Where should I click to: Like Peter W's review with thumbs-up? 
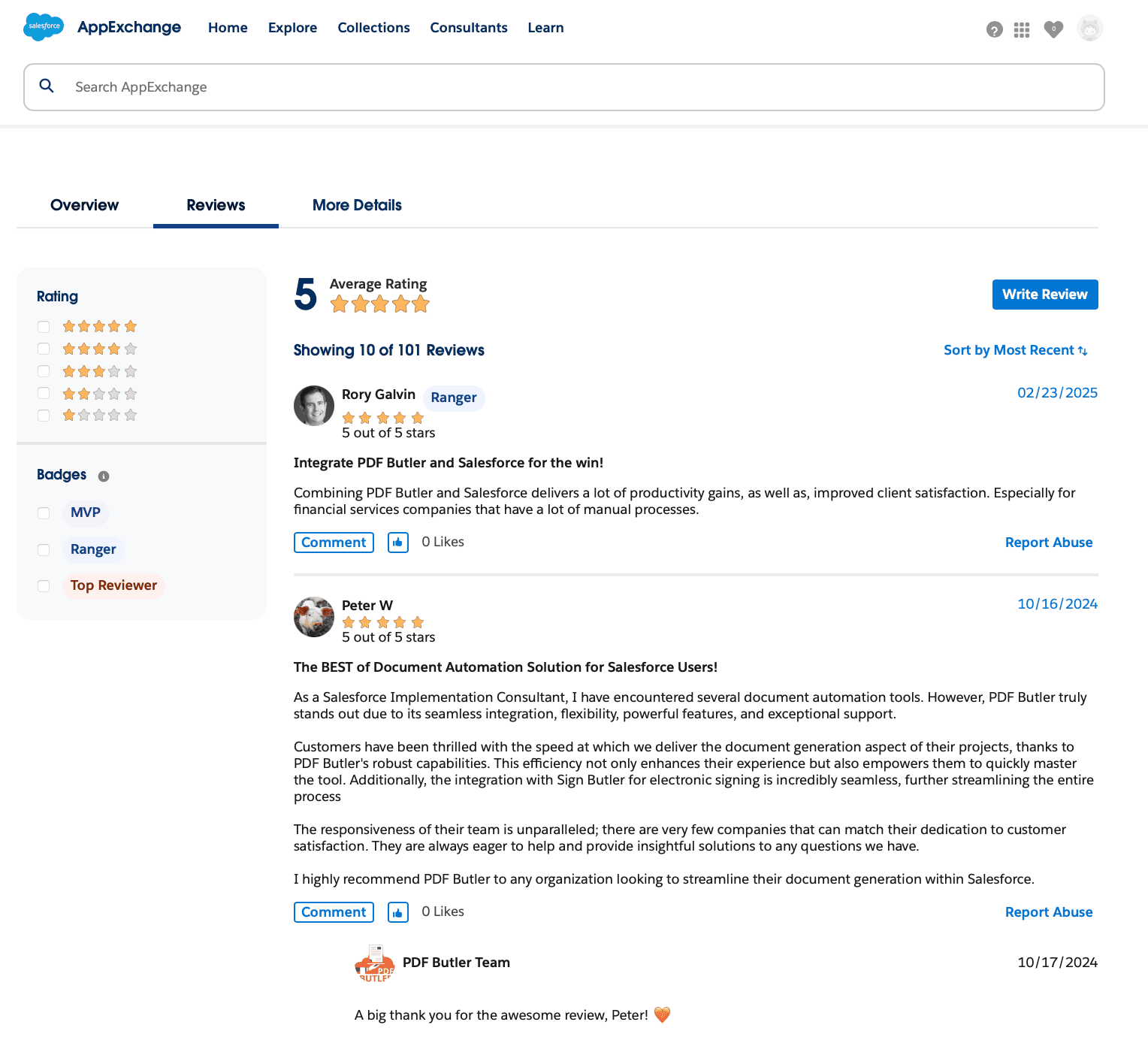(x=397, y=911)
